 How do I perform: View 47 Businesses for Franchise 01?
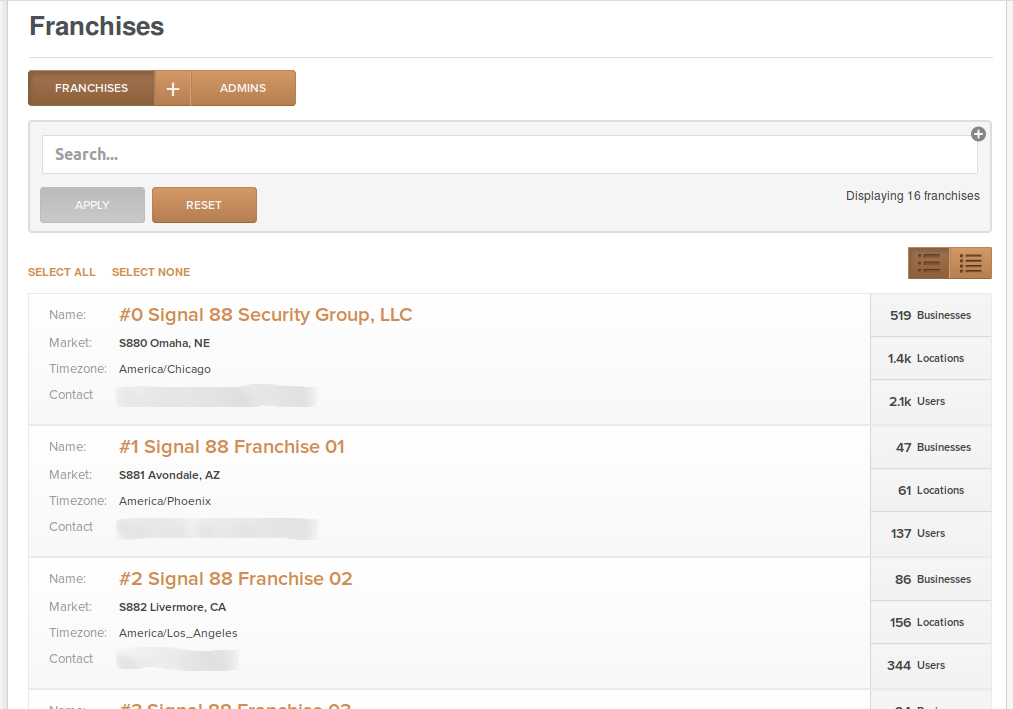[931, 447]
